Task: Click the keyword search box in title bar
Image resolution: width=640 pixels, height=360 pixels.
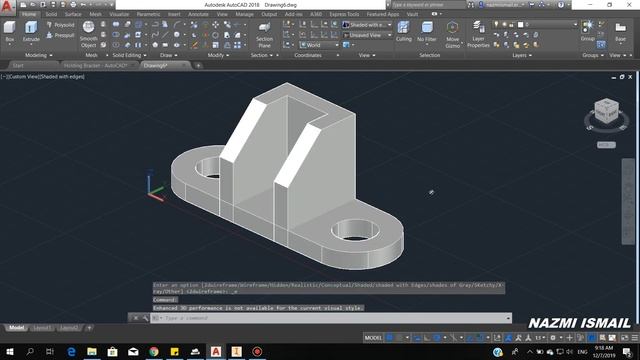Action: (x=429, y=5)
